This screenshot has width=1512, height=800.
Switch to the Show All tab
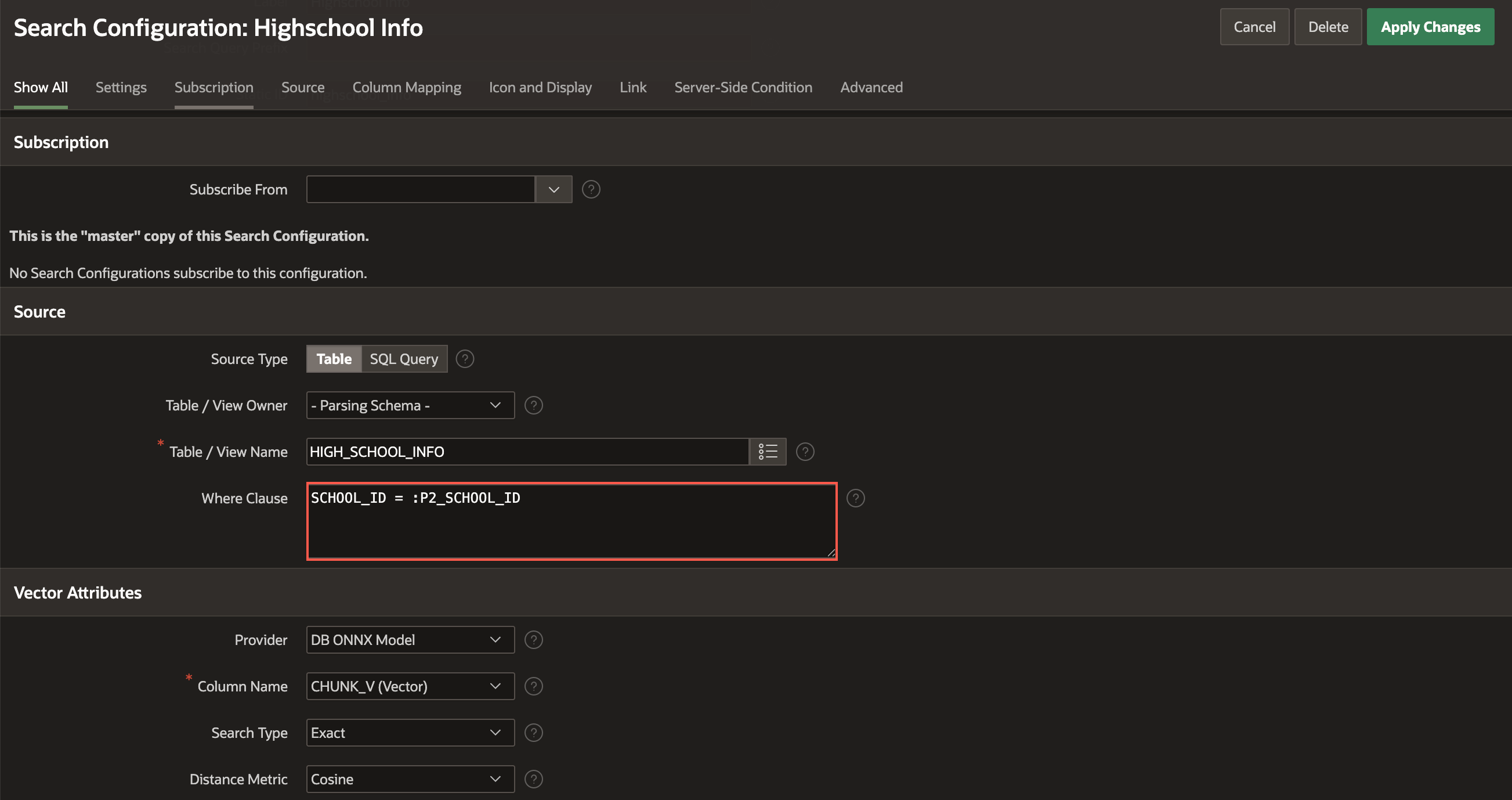click(x=41, y=87)
